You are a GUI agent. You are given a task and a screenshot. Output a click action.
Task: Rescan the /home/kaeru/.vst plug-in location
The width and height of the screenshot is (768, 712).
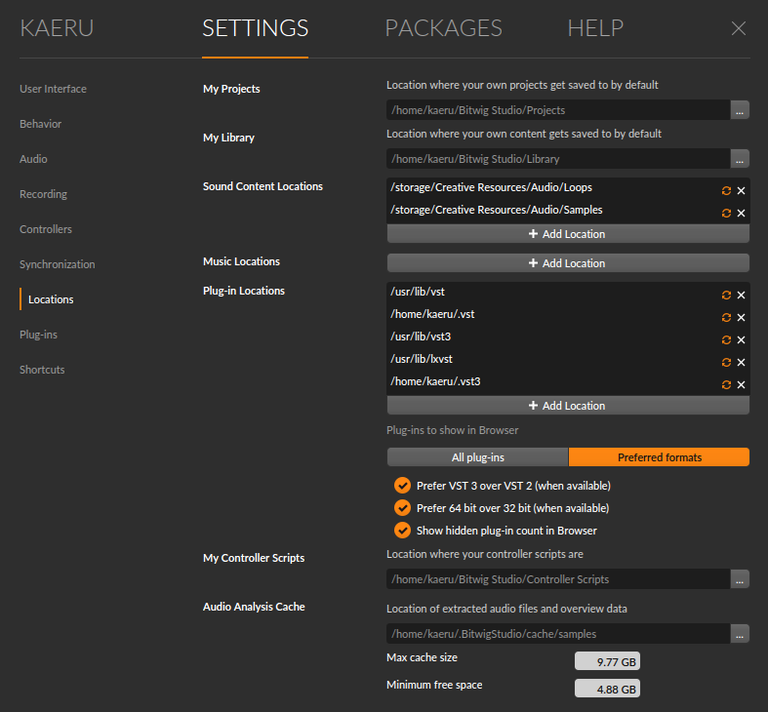(726, 317)
